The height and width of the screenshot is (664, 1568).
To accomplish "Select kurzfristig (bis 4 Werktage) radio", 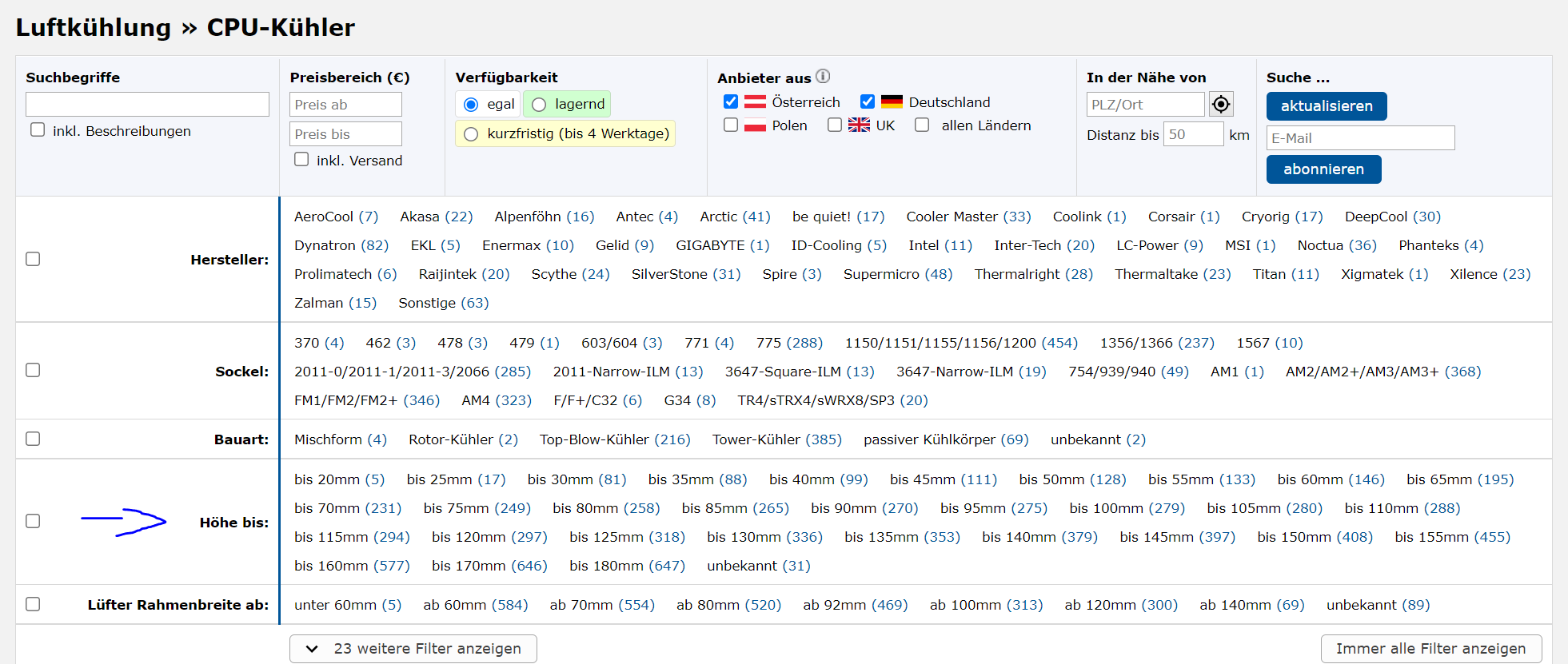I will point(471,133).
